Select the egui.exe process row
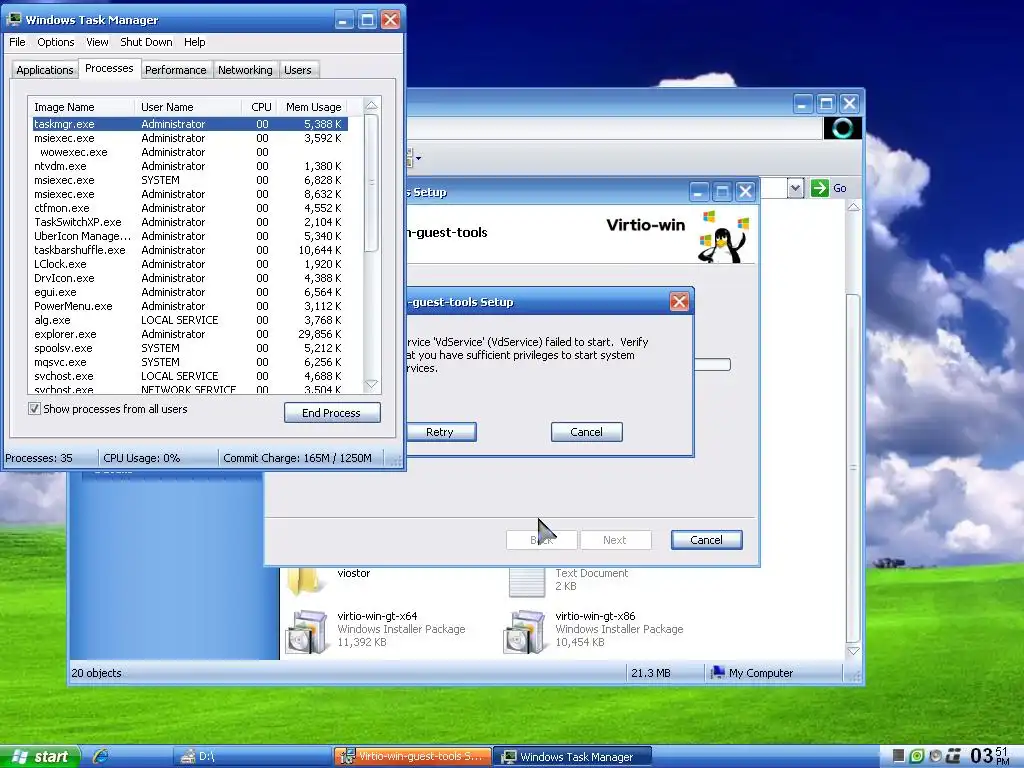 coord(189,292)
